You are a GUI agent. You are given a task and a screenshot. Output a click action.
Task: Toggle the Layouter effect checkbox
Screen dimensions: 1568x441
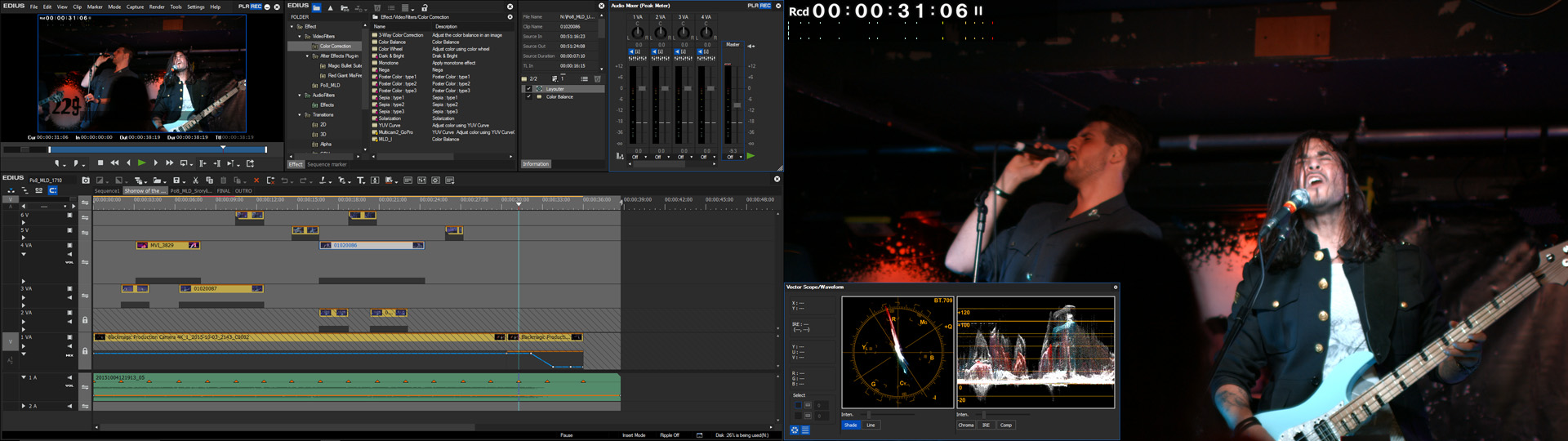point(528,88)
